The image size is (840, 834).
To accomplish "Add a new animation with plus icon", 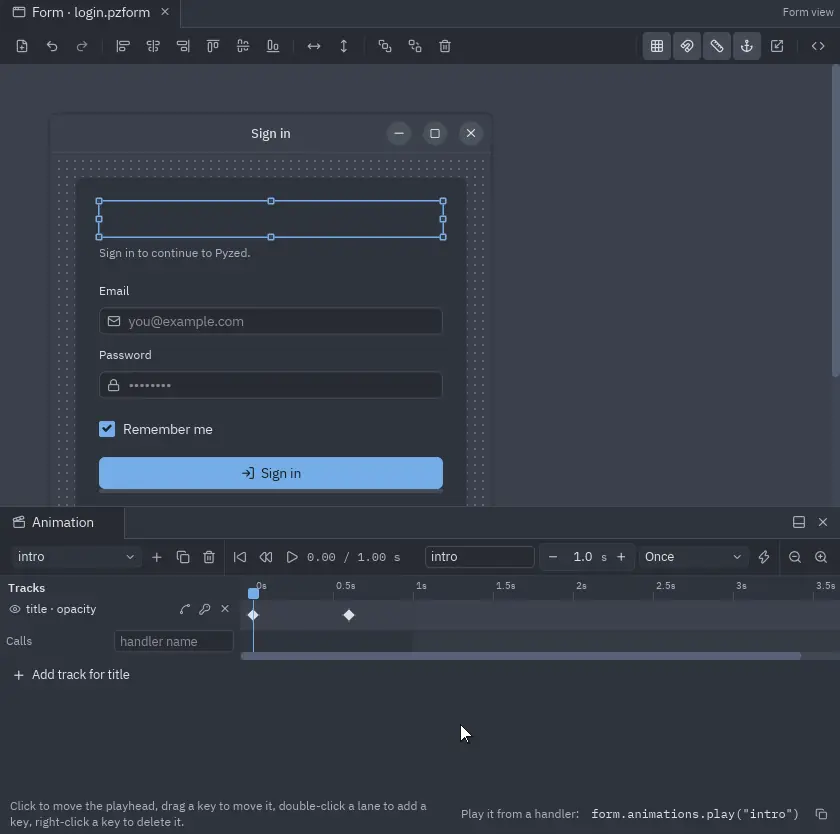I will coord(156,557).
